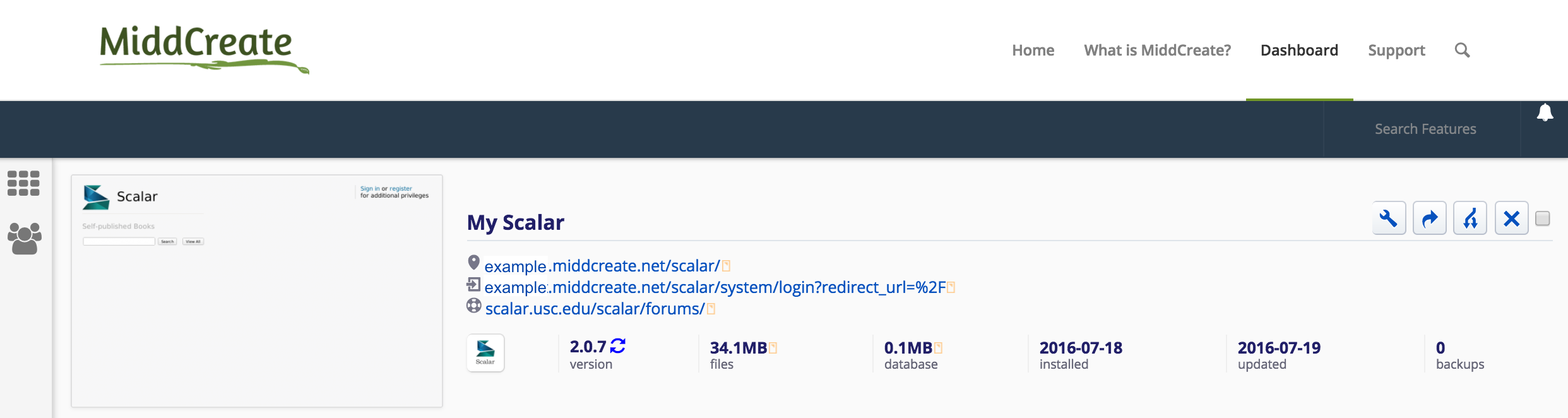Open the Support menu item
Image resolution: width=1568 pixels, height=418 pixels.
pos(1396,51)
